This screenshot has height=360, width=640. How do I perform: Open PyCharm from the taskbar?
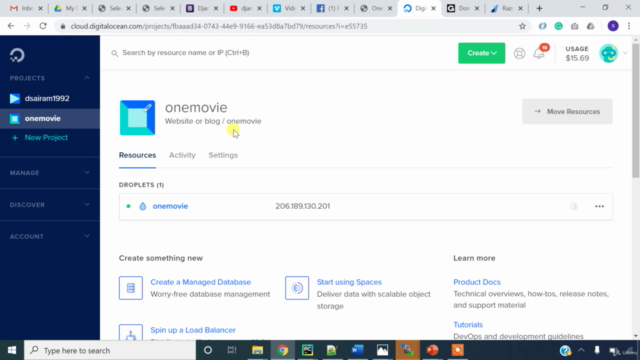pos(307,350)
